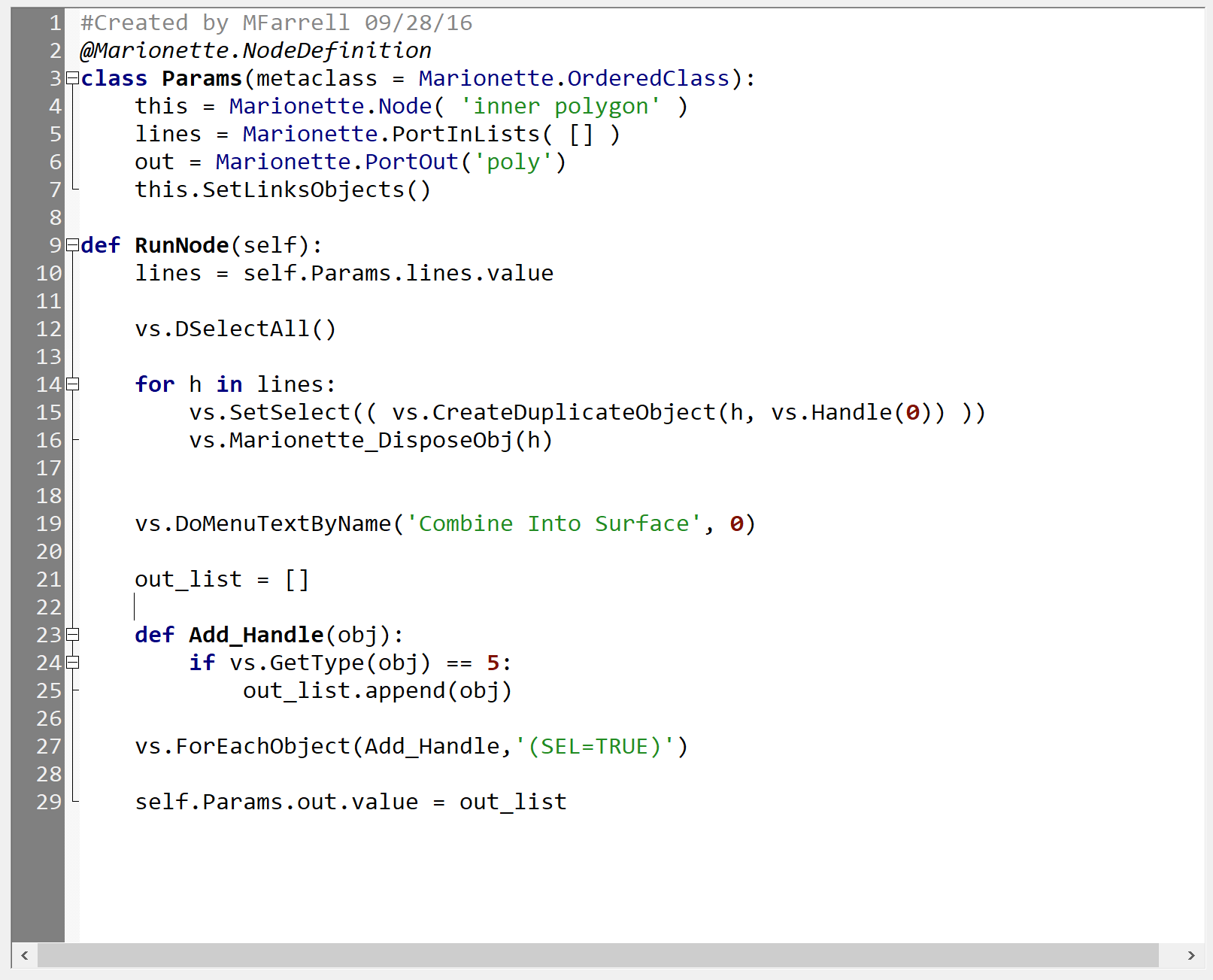1213x980 pixels.
Task: Collapse the Add_Handle function fold marker
Action: click(72, 635)
